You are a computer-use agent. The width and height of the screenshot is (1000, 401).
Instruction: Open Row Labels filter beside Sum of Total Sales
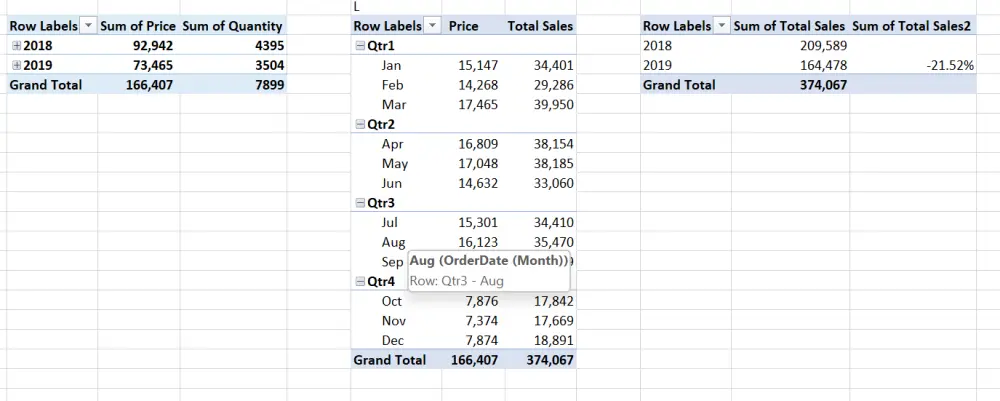(x=720, y=26)
